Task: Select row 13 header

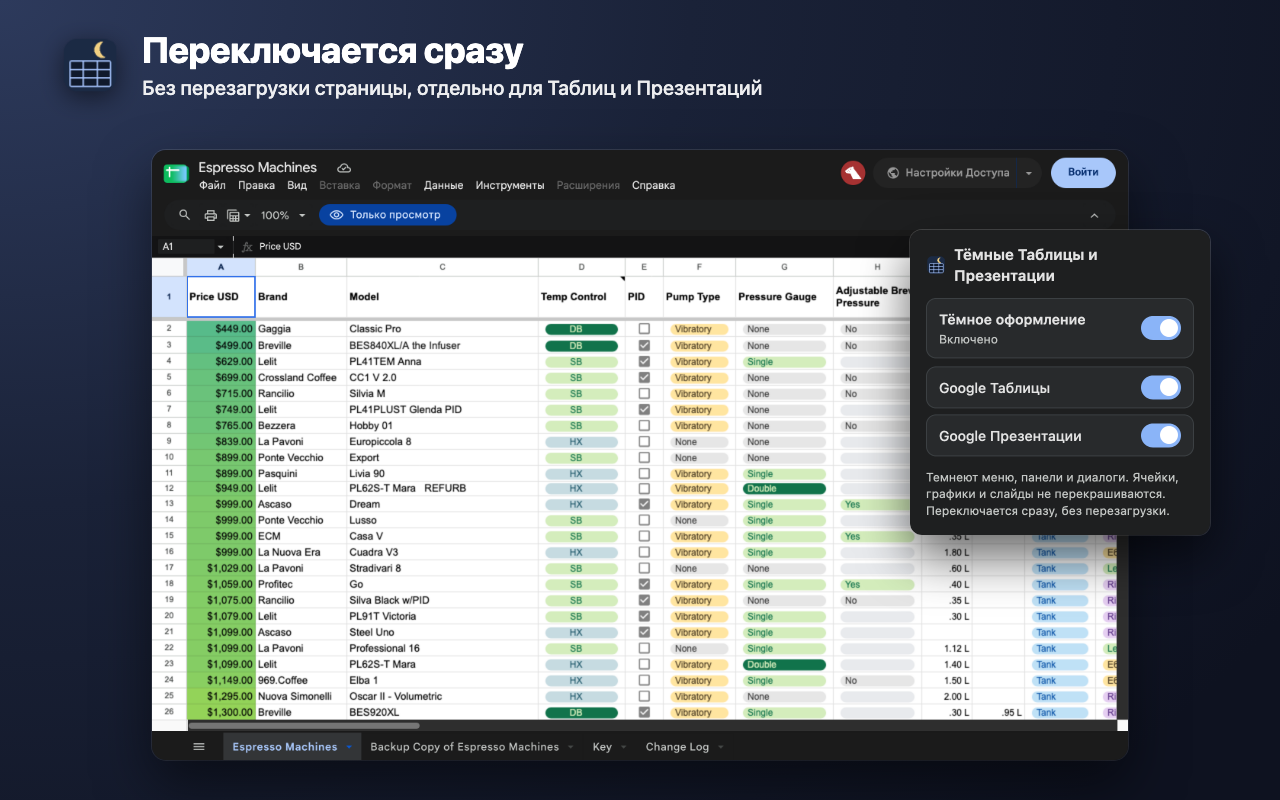Action: pos(169,504)
